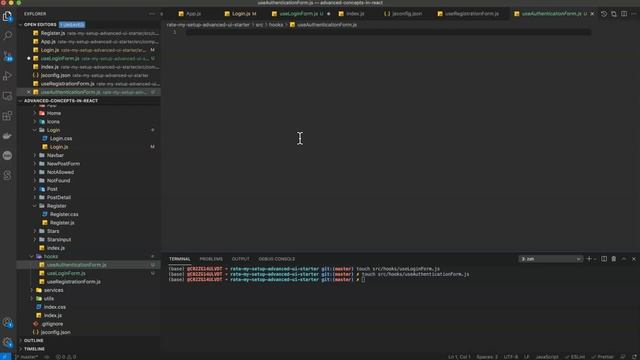Screen dimensions: 640x360
Task: Select Register.js under Open Editors
Action: 88,33
